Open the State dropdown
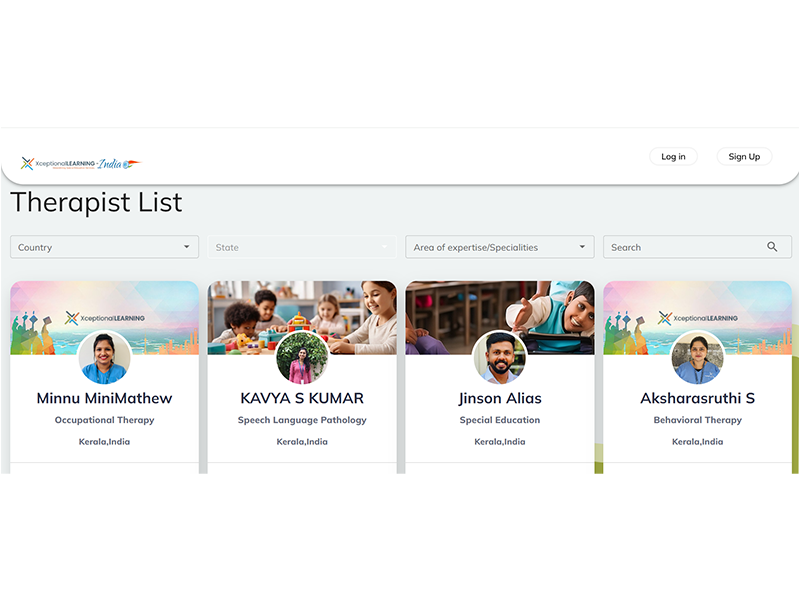 click(302, 247)
